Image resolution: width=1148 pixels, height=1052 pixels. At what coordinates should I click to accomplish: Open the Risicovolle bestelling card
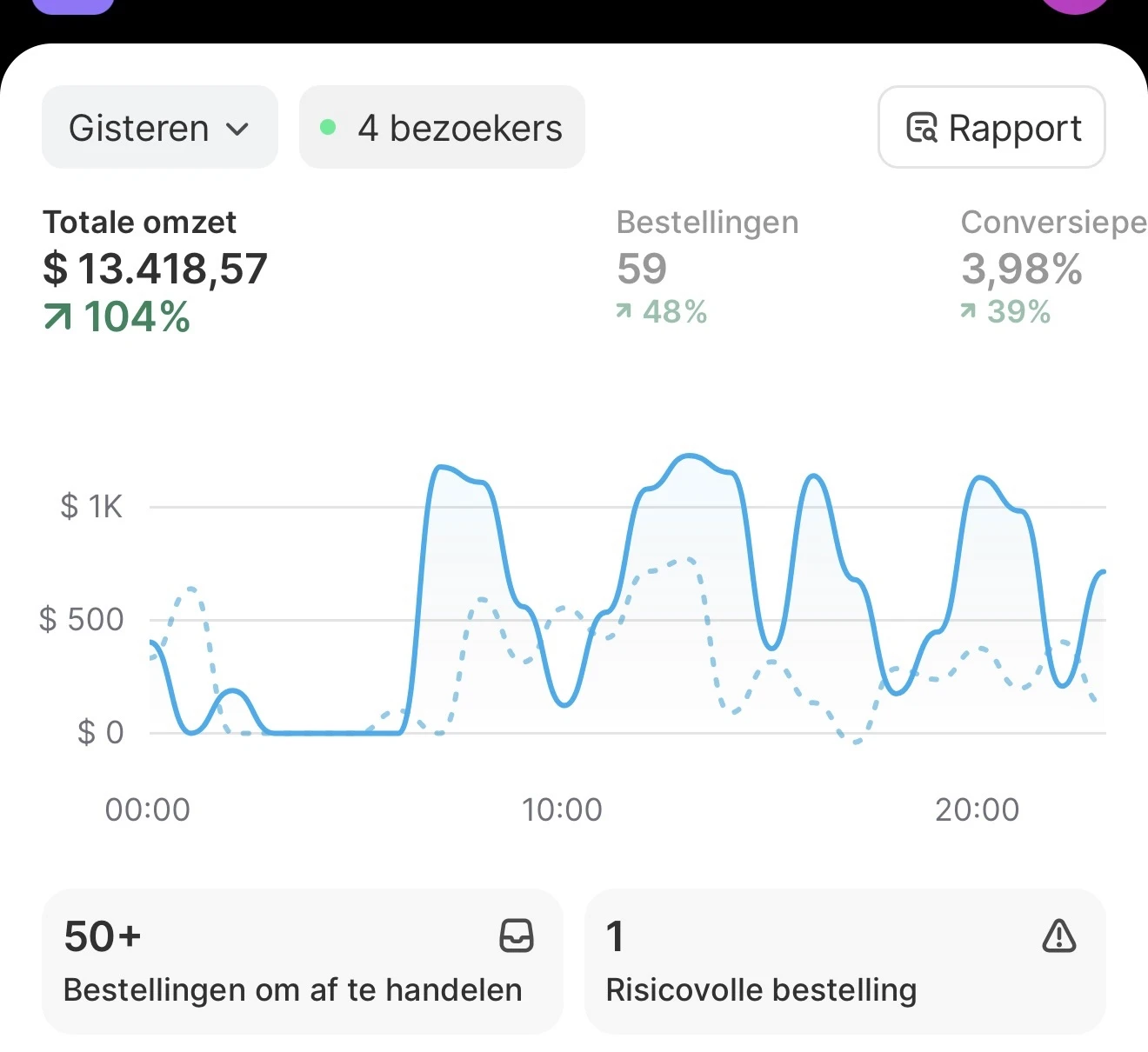tap(845, 962)
